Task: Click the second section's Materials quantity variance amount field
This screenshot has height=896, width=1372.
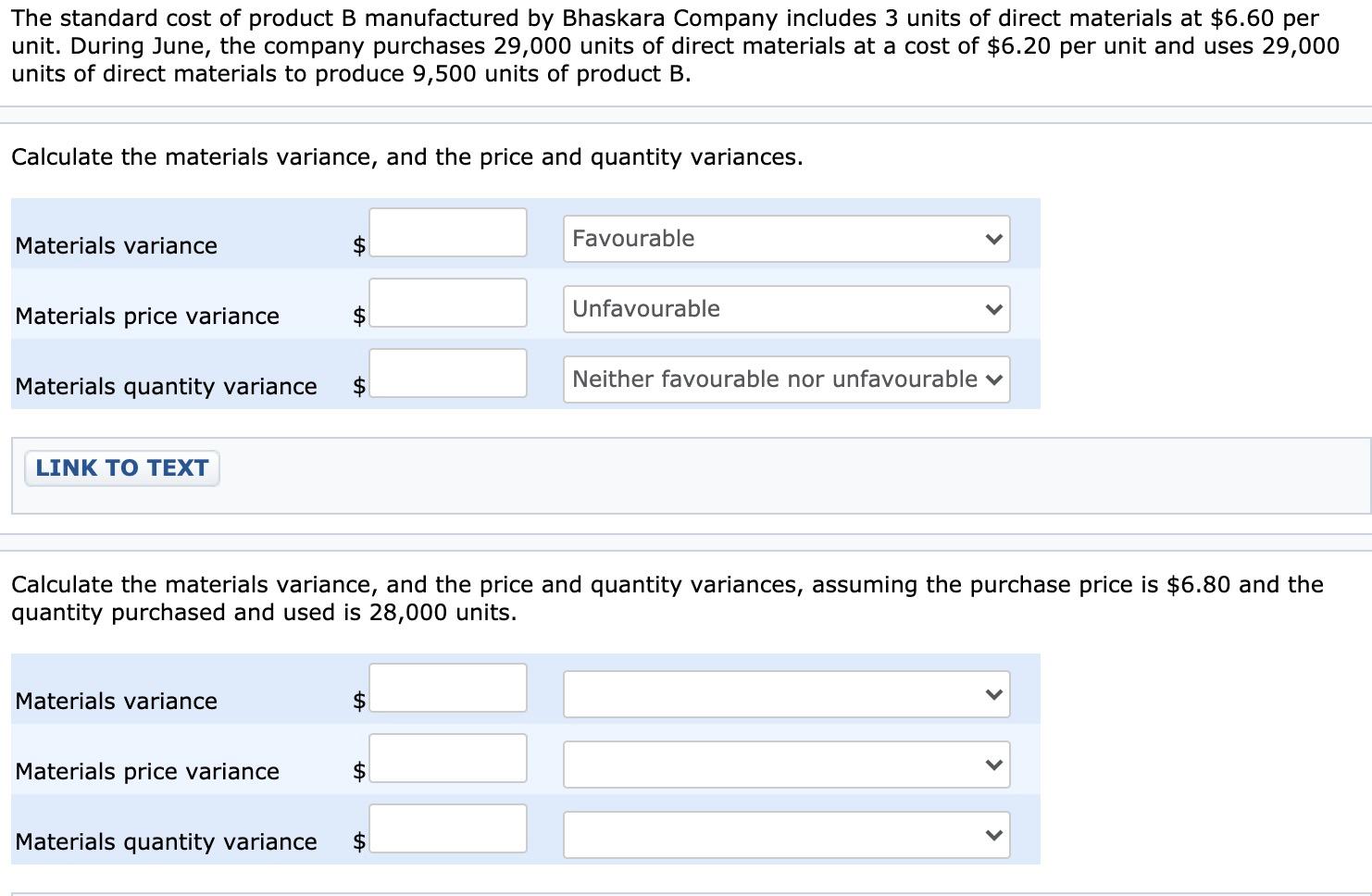Action: point(448,828)
